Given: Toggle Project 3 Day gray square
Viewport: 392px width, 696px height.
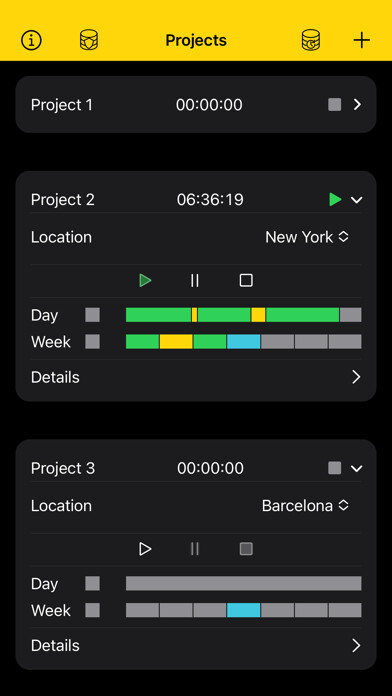Looking at the screenshot, I should coord(92,583).
